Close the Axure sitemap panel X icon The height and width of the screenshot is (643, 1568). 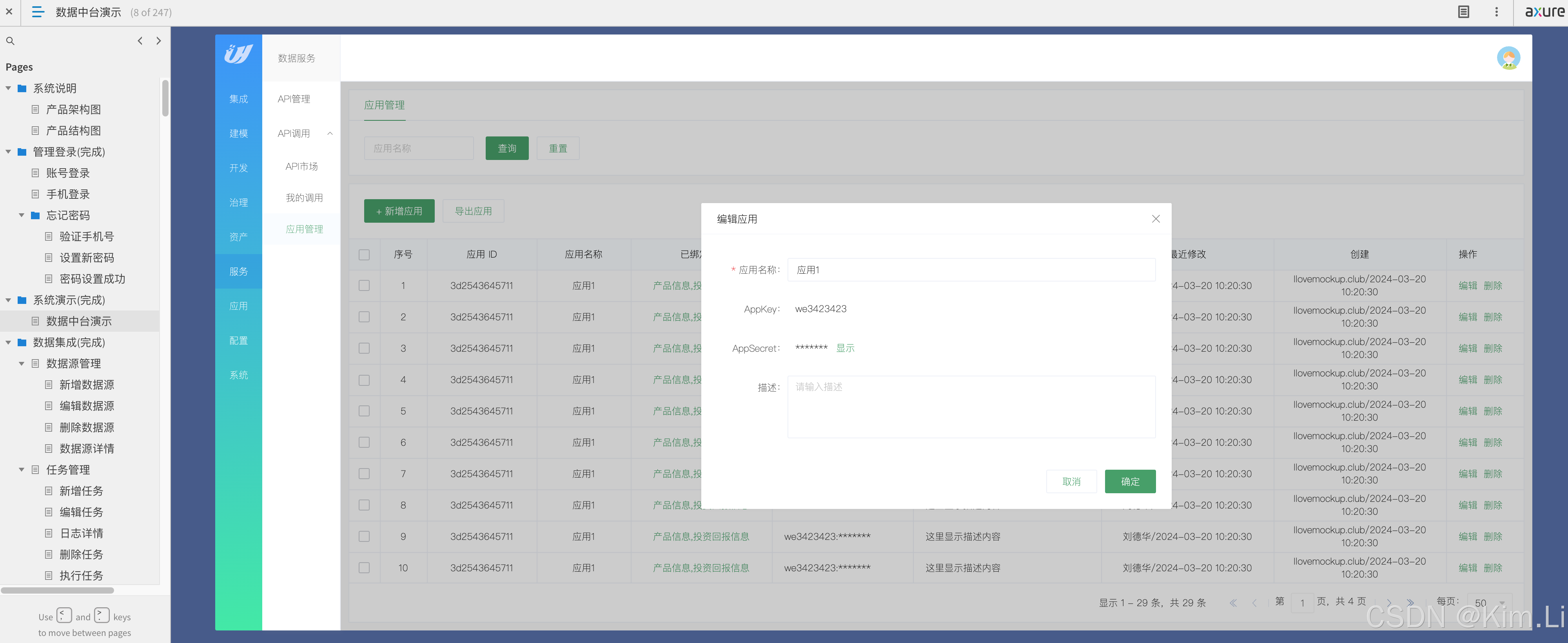point(9,12)
